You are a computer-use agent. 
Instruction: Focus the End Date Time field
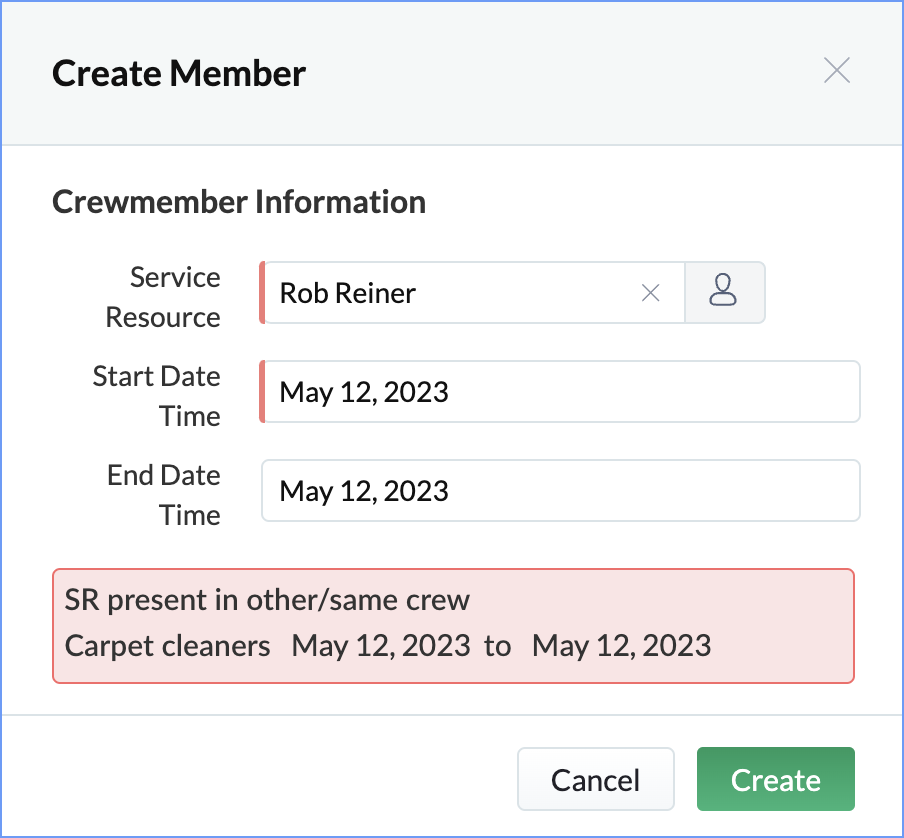(x=560, y=491)
